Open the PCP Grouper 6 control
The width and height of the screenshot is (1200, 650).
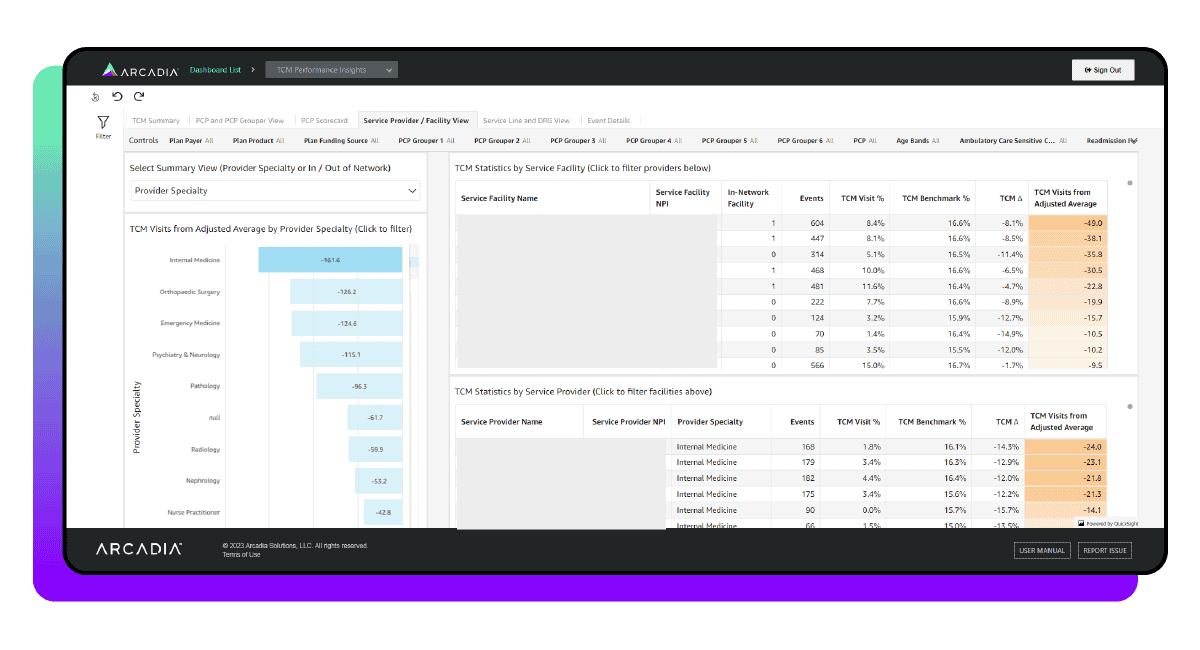[x=806, y=141]
